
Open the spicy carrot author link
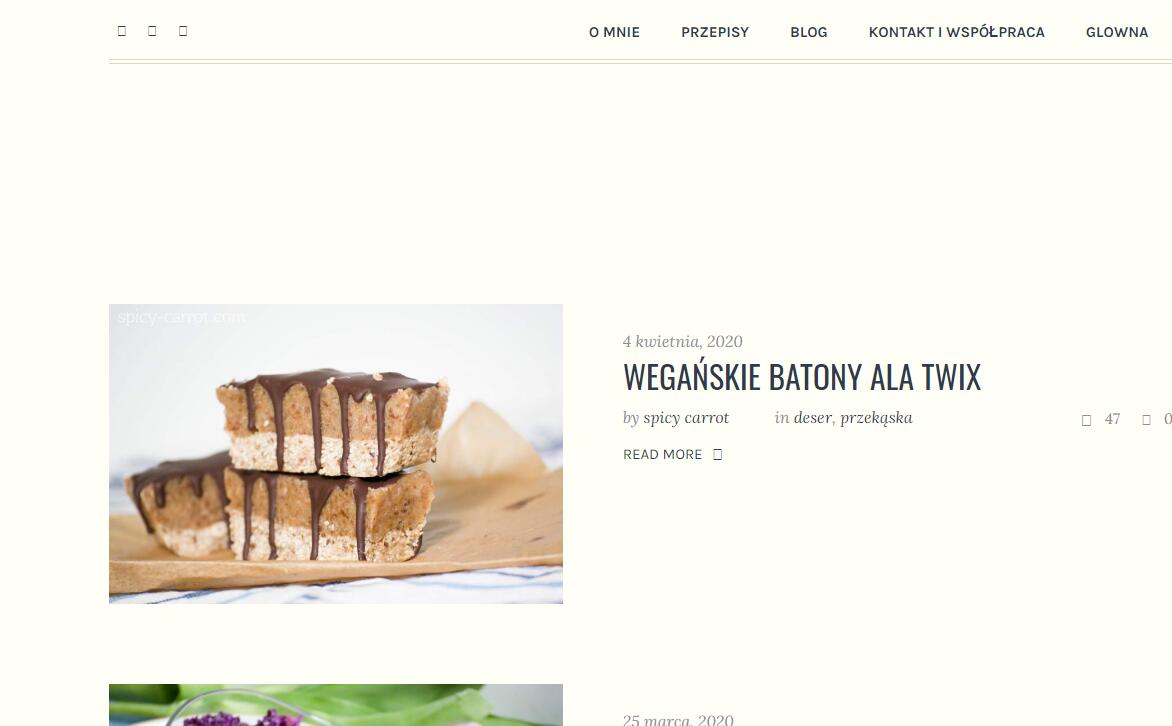coord(686,418)
